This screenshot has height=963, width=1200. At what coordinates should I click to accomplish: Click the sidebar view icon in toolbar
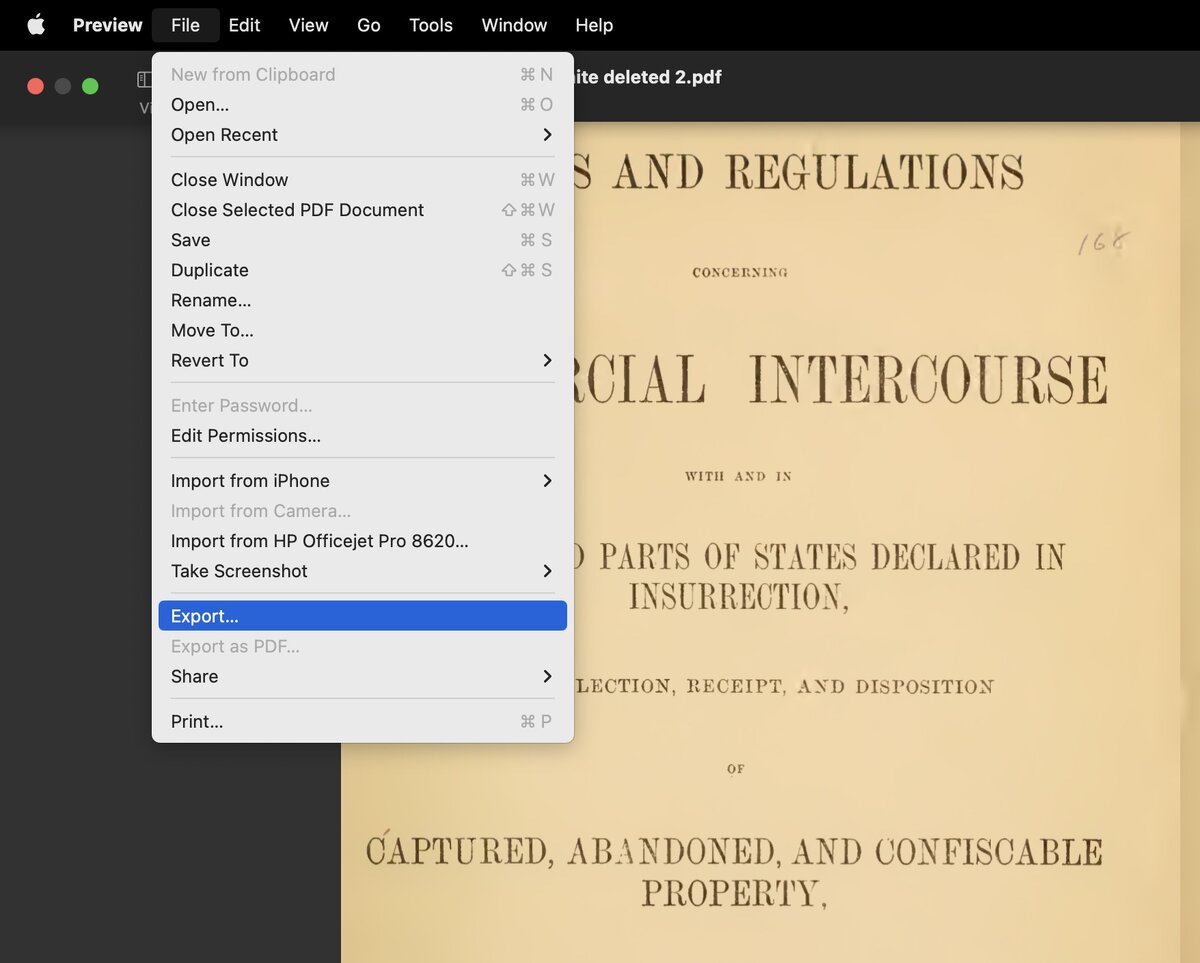144,80
